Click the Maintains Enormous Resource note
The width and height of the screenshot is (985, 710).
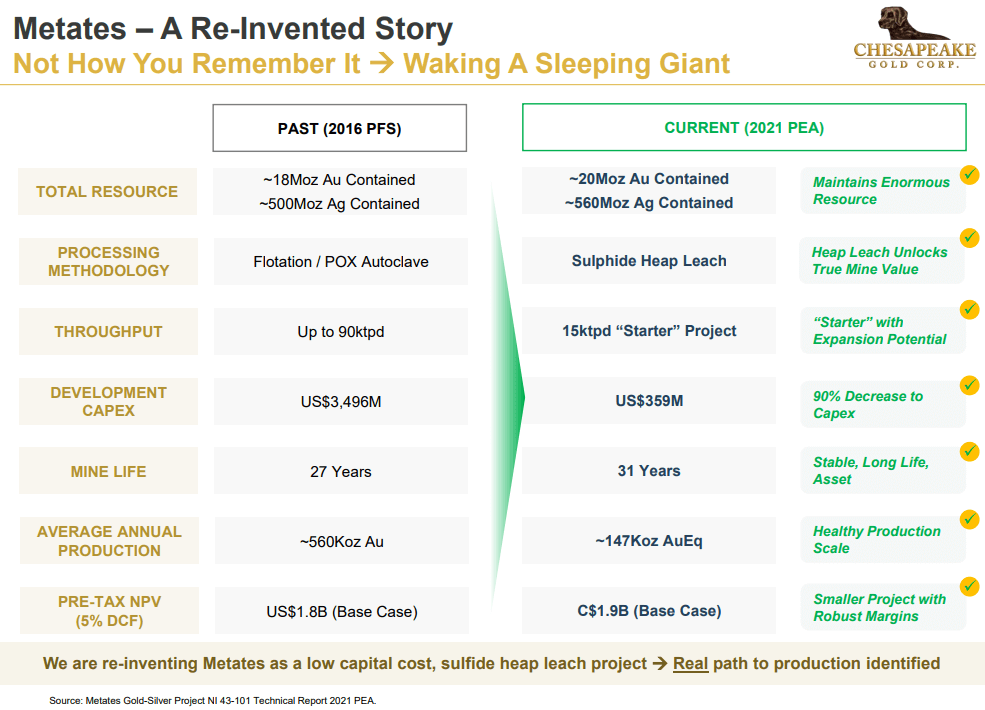click(881, 190)
